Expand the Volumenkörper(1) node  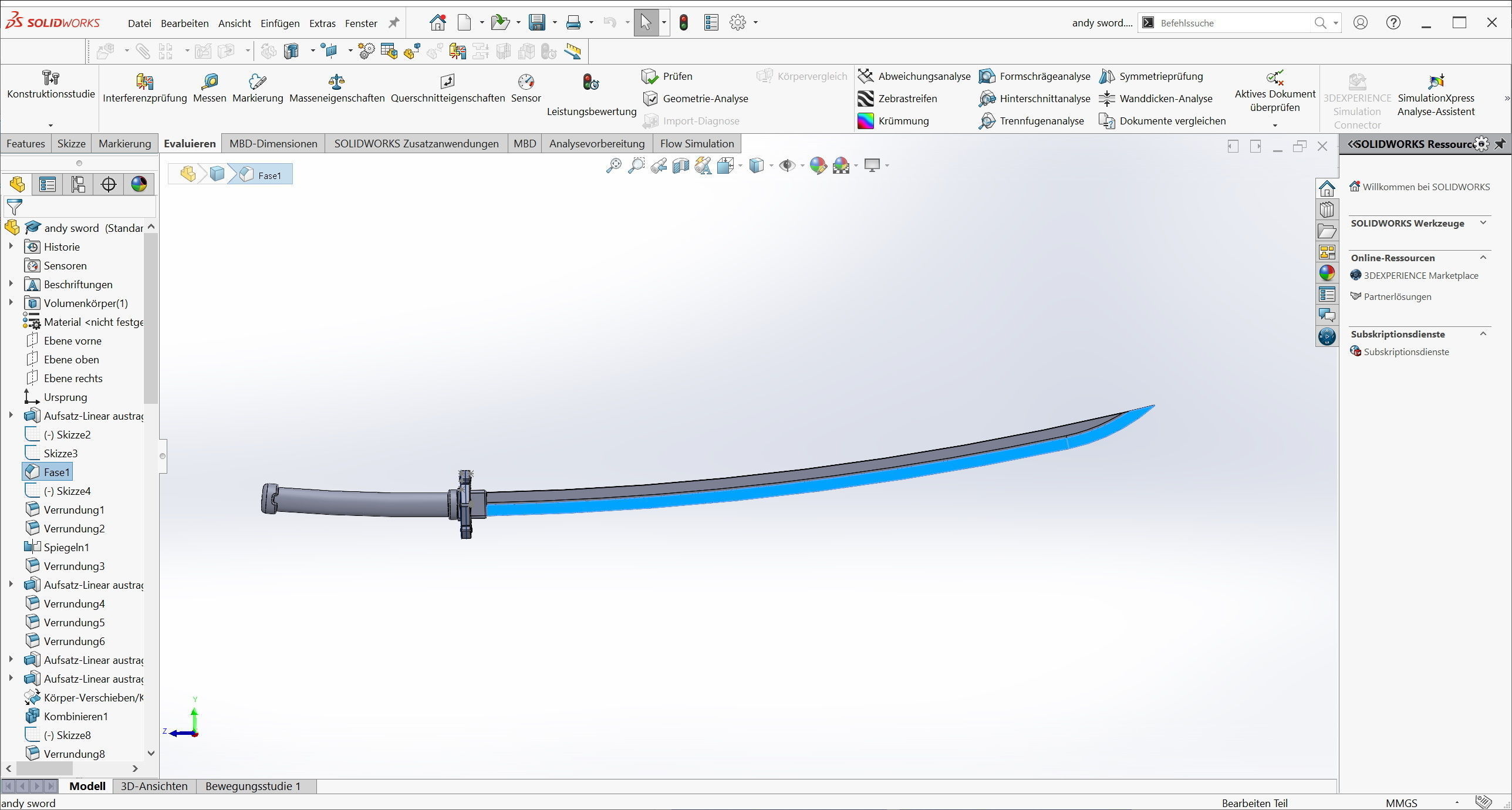tap(11, 303)
